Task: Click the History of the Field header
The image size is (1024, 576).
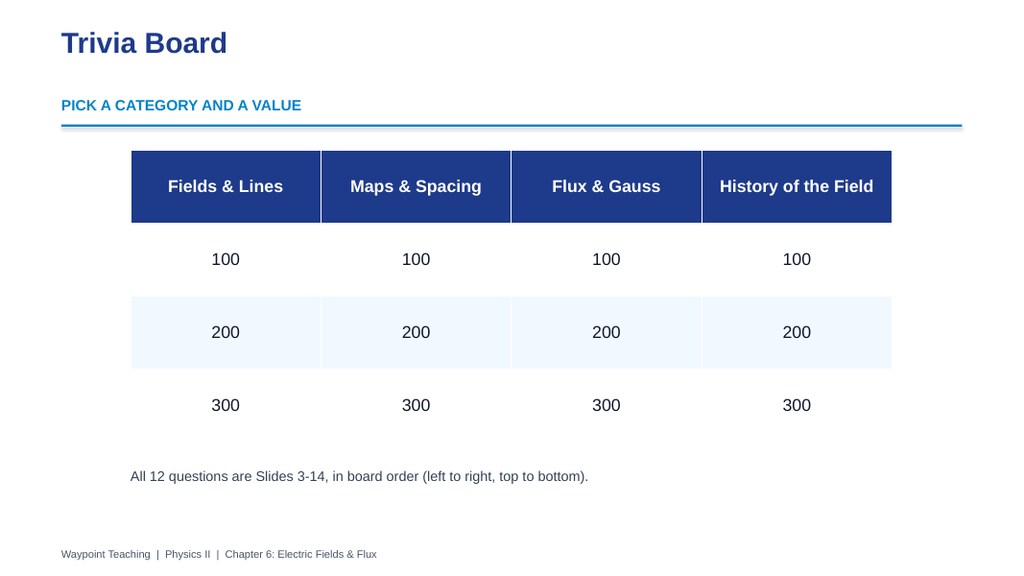Action: pos(797,187)
